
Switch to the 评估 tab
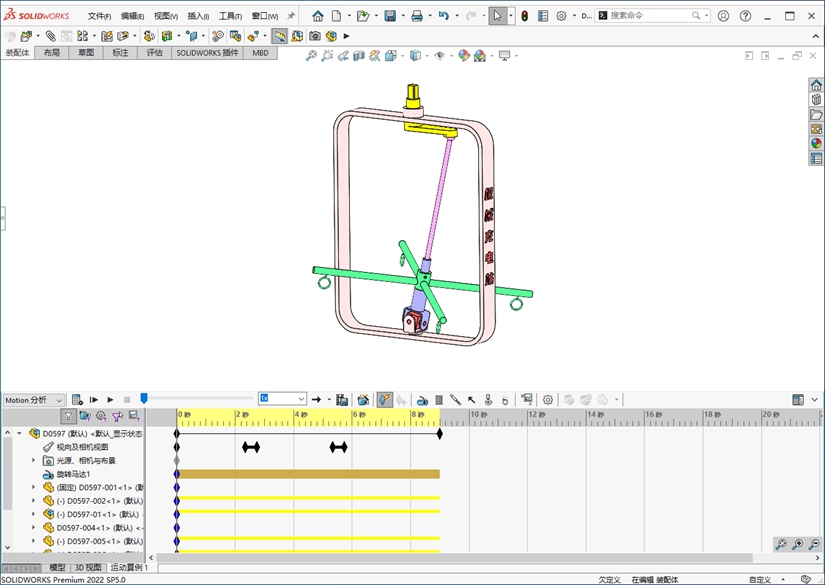[x=154, y=53]
